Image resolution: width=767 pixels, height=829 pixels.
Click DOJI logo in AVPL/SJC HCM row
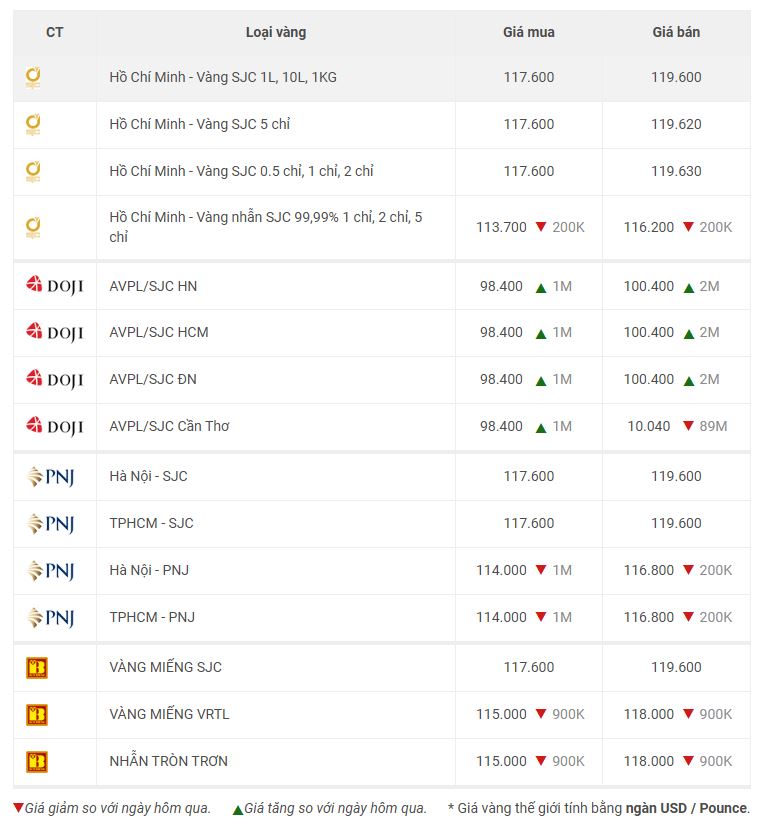coord(55,333)
